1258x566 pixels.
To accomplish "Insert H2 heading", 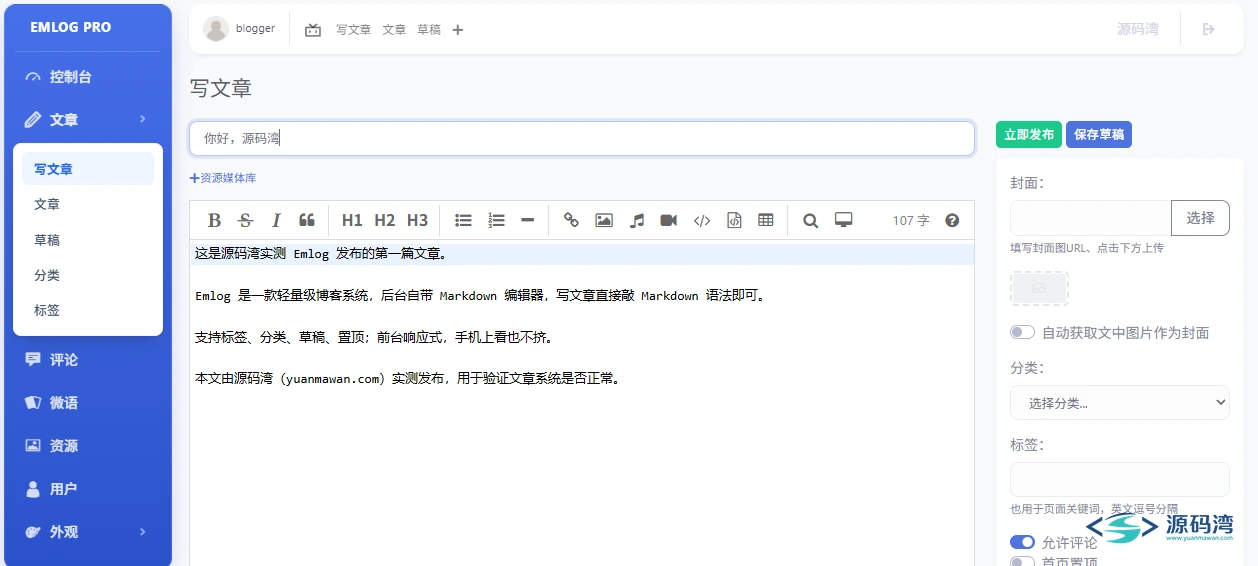I will click(385, 220).
